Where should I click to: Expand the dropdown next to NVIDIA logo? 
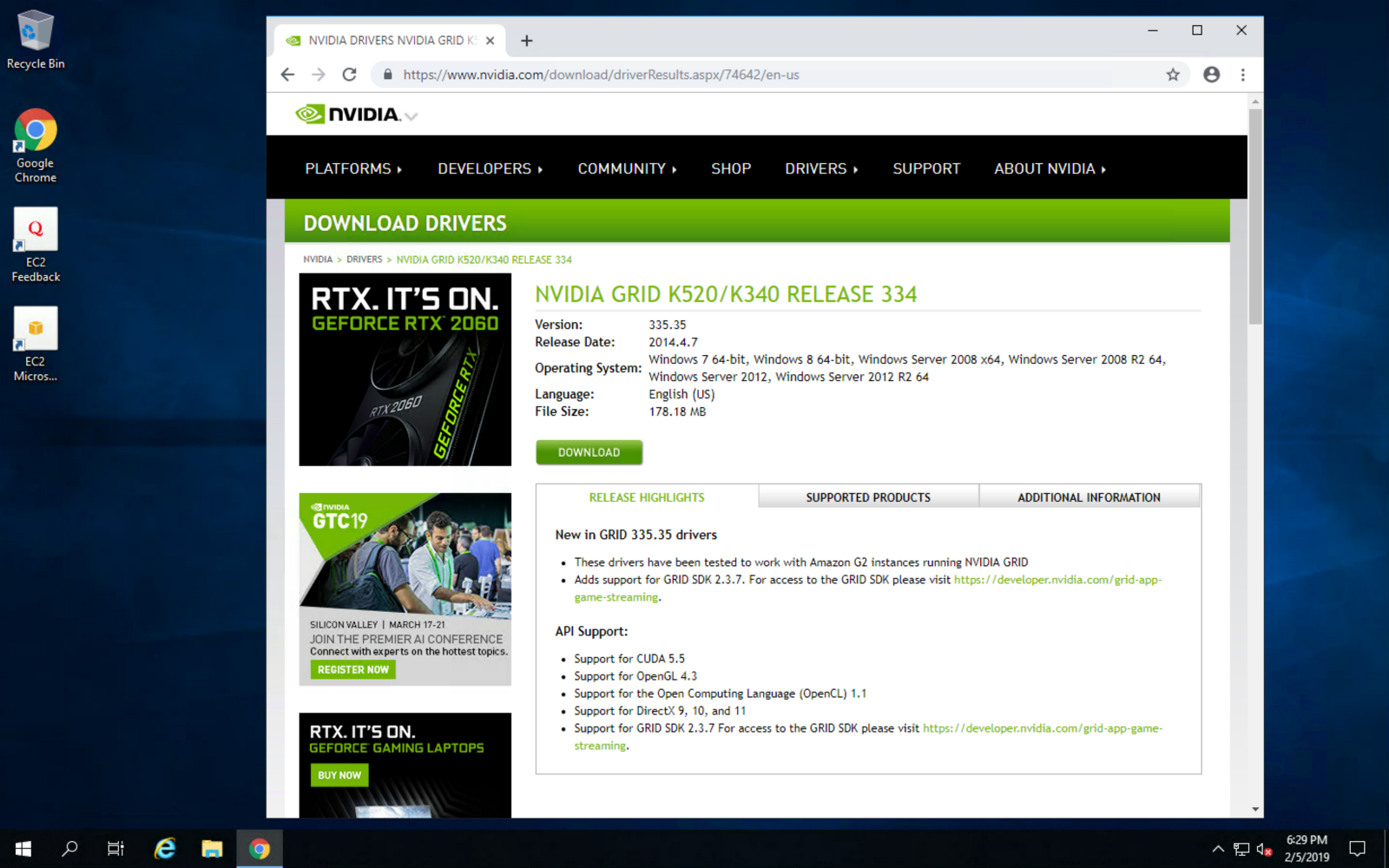click(x=411, y=116)
